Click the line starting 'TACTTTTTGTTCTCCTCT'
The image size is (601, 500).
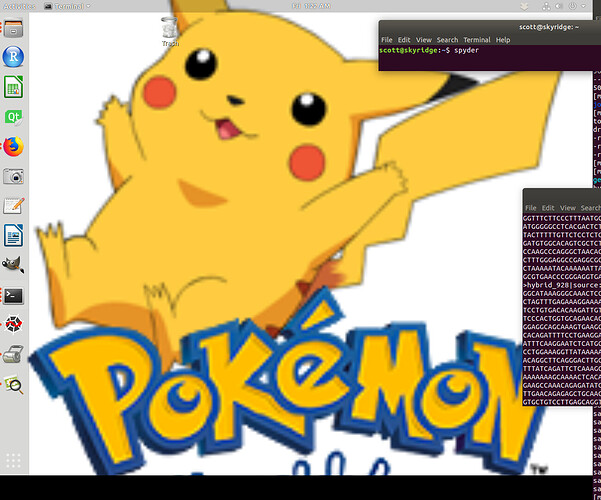coord(562,235)
